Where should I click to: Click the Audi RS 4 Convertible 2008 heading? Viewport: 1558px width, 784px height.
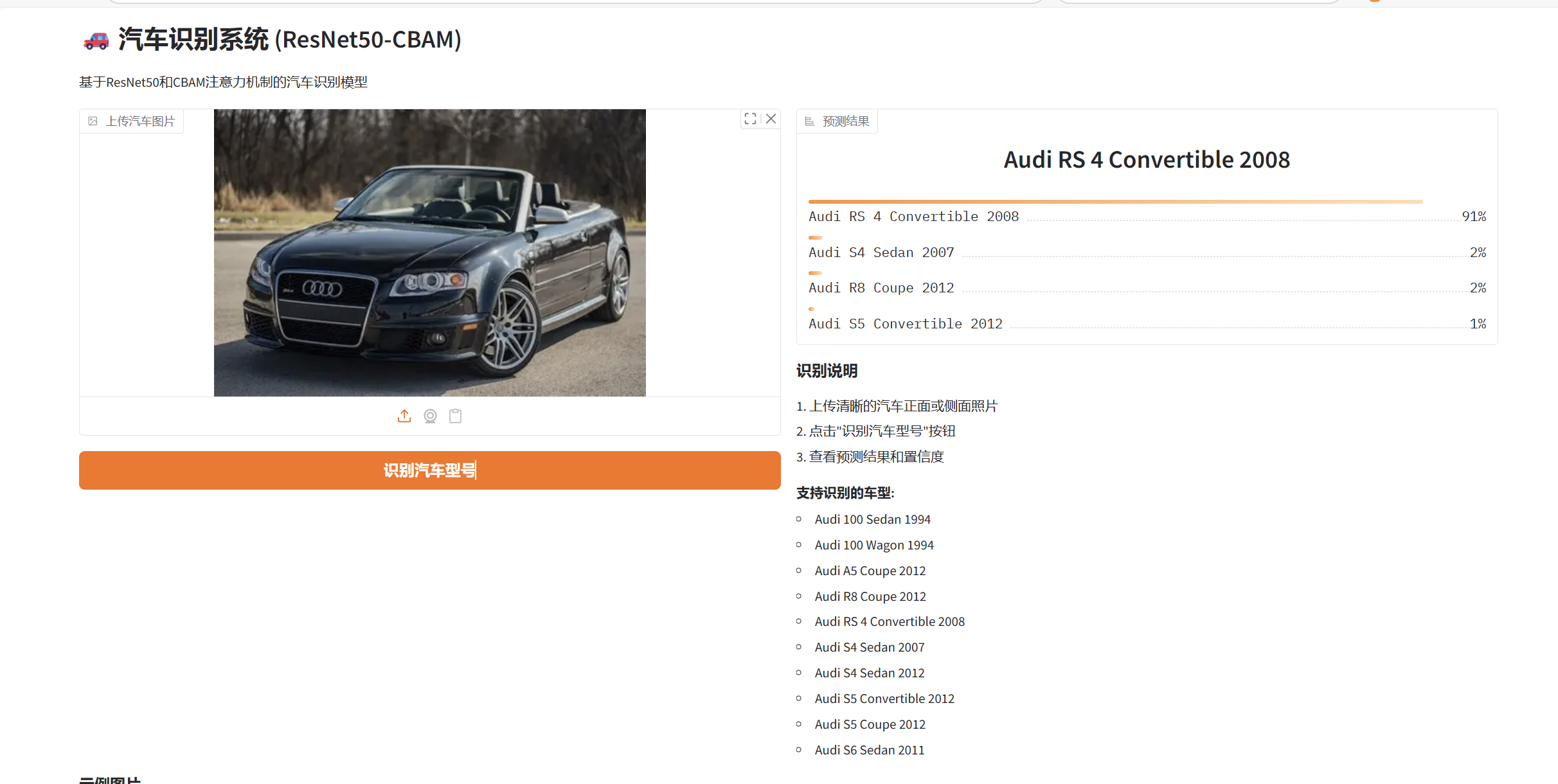tap(1147, 160)
